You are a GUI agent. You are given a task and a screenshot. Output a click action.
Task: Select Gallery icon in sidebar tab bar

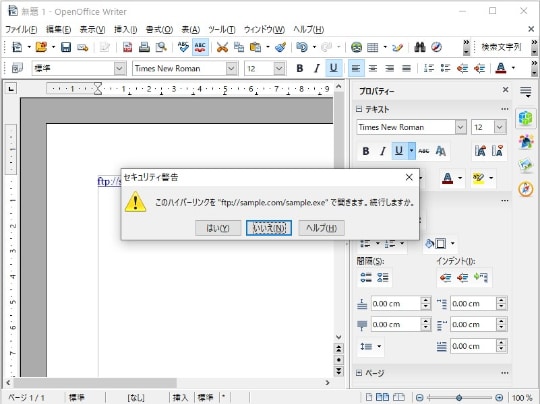pyautogui.click(x=526, y=165)
